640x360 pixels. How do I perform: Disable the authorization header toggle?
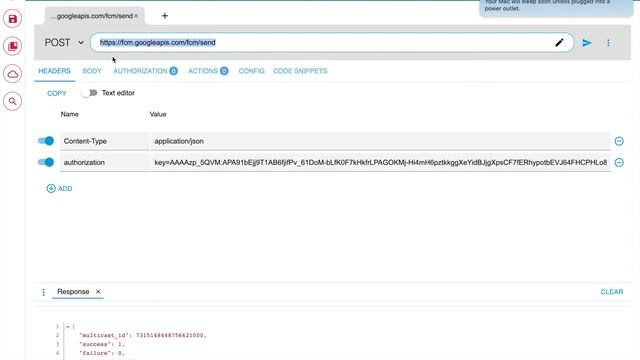click(x=46, y=162)
